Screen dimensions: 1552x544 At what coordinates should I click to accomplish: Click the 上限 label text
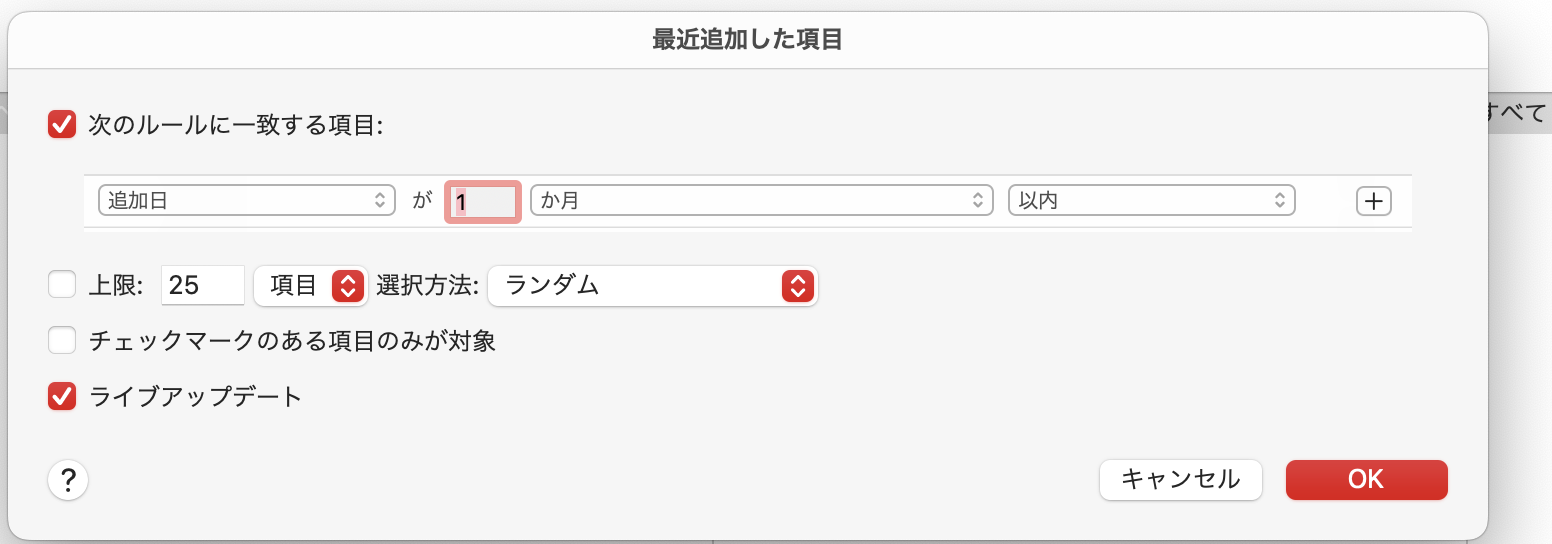coord(116,286)
